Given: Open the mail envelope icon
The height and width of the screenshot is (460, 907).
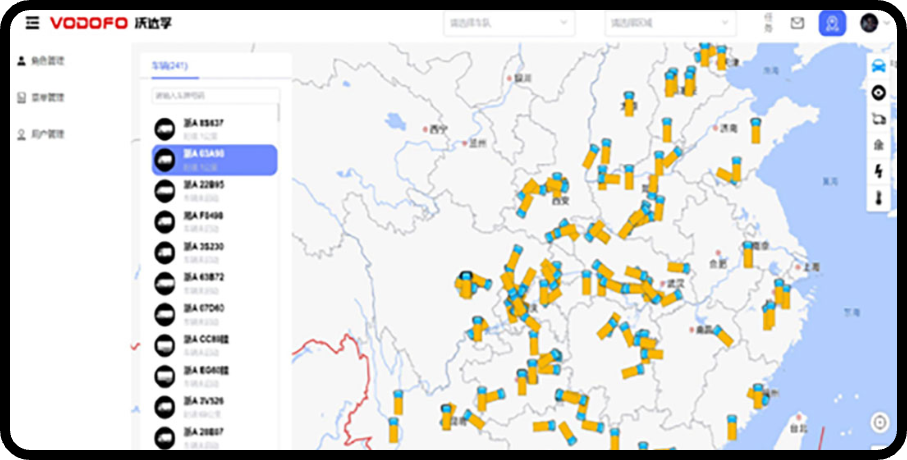Looking at the screenshot, I should (x=797, y=23).
